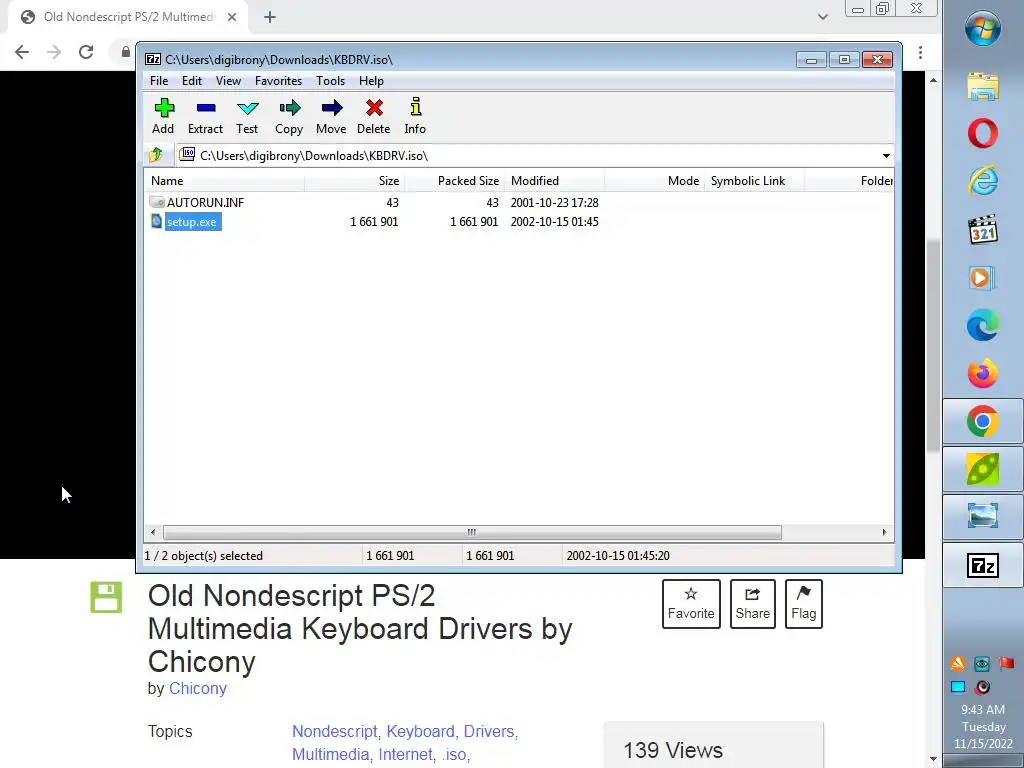This screenshot has height=768, width=1024.
Task: Open the Windows Start orb
Action: click(x=983, y=27)
